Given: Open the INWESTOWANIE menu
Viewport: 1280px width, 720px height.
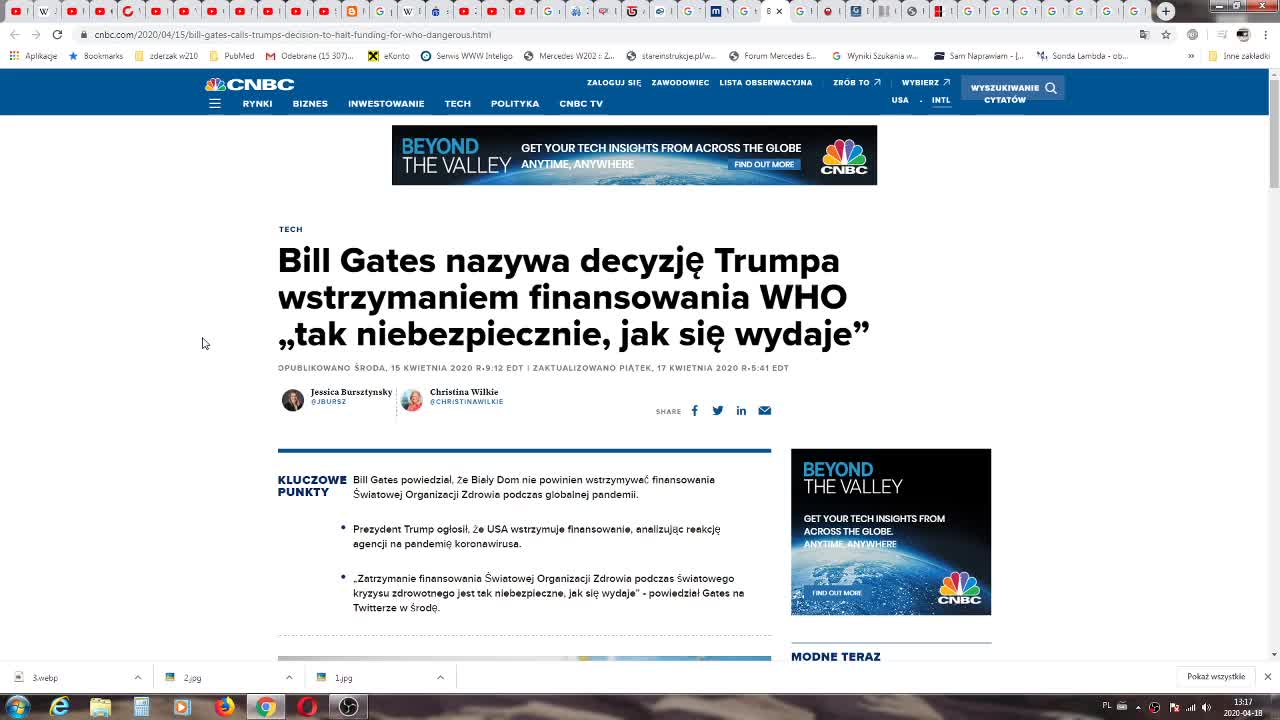Looking at the screenshot, I should click(386, 104).
